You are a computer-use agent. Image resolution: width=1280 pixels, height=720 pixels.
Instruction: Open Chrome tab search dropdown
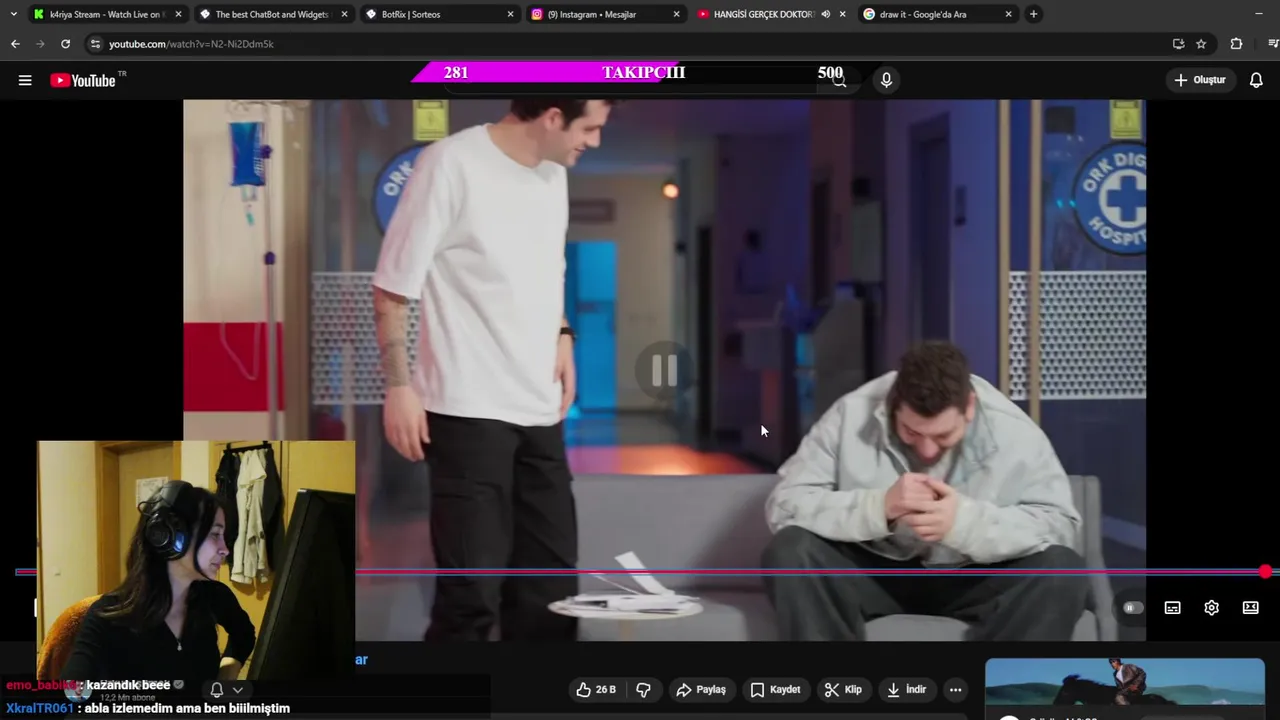[13, 14]
